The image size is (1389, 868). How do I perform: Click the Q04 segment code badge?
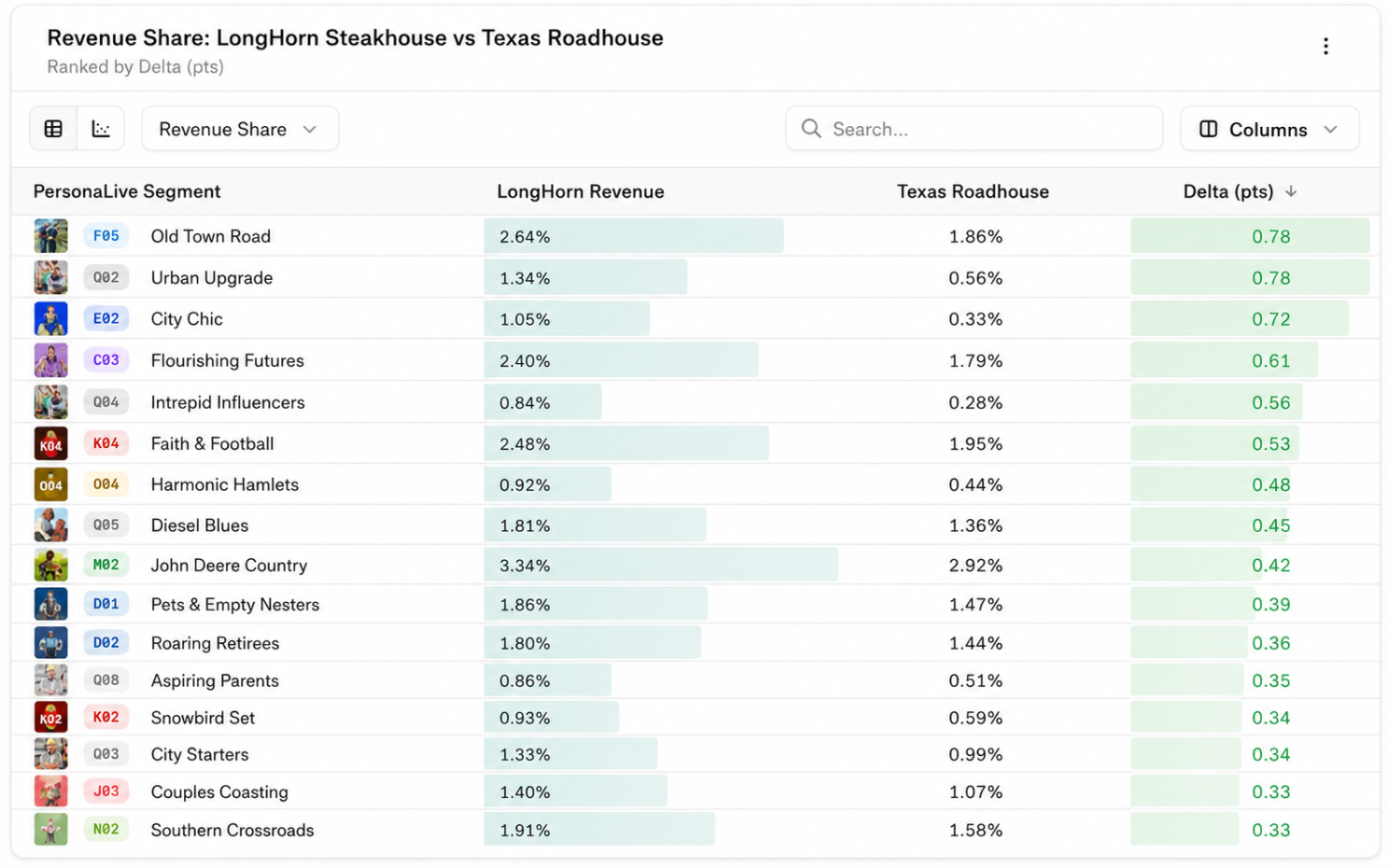pyautogui.click(x=105, y=402)
